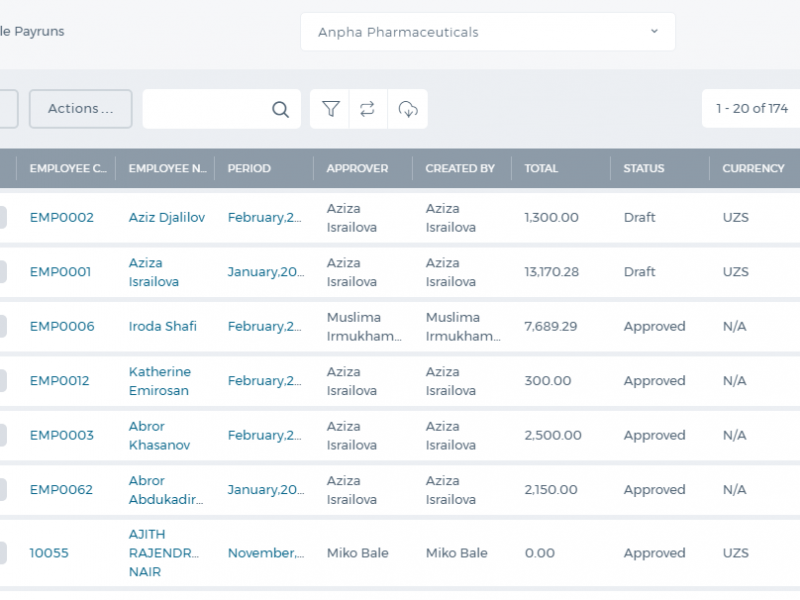Open November period link for 10055
Viewport: 800px width, 600px height.
pyautogui.click(x=266, y=553)
